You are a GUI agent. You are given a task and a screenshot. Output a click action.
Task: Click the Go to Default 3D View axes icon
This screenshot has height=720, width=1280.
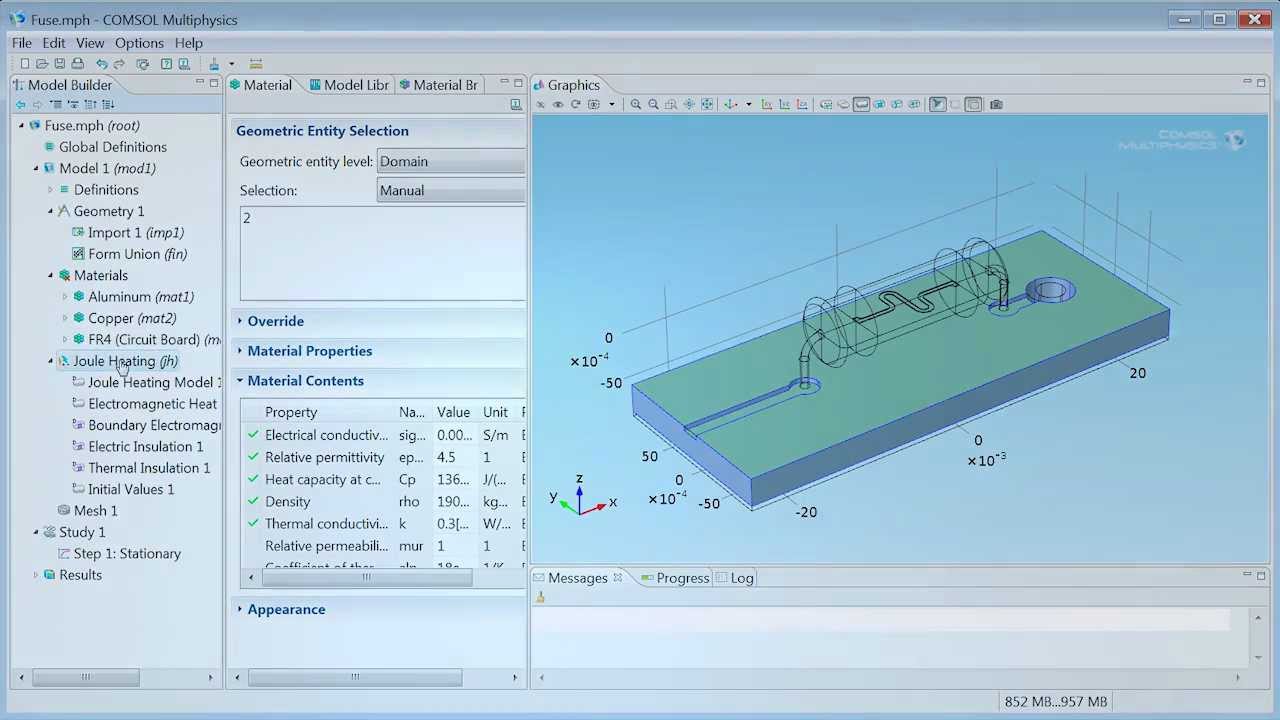(x=730, y=104)
